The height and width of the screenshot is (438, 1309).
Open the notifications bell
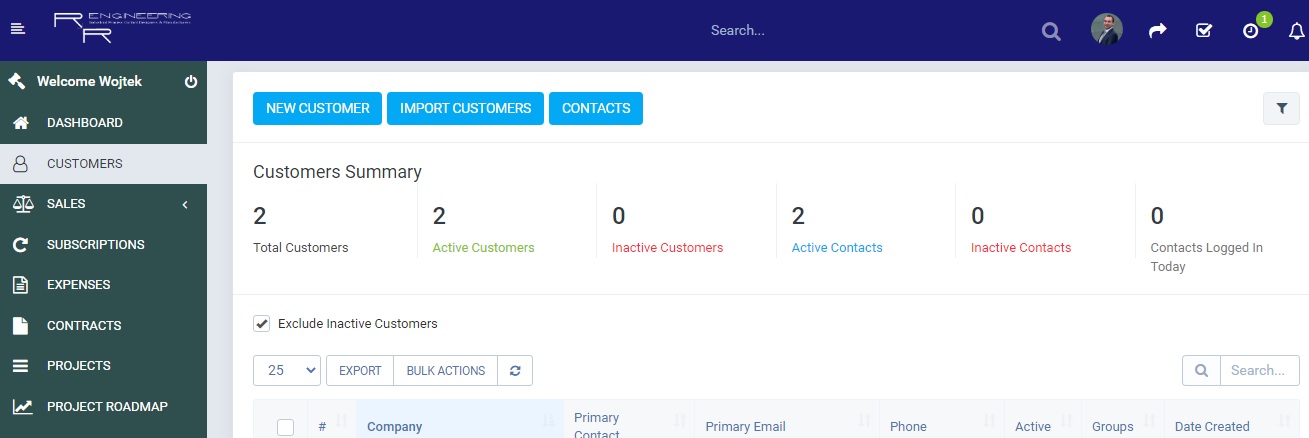[x=1297, y=31]
